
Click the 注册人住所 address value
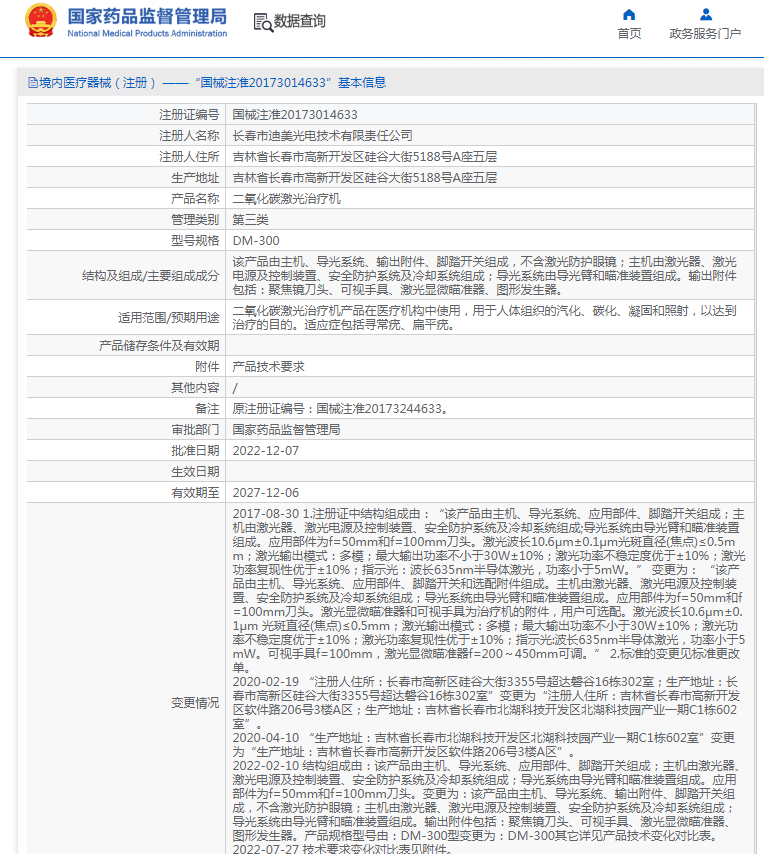click(365, 157)
